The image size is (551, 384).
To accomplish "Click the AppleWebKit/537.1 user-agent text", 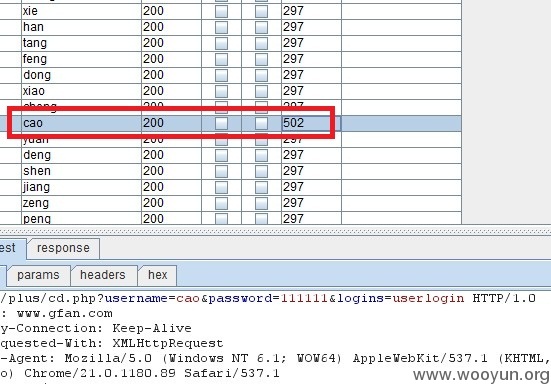I will pyautogui.click(x=421, y=358).
